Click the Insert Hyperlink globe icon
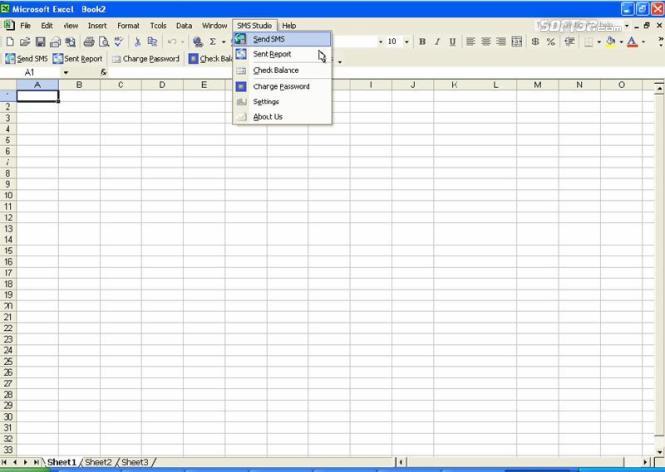The image size is (665, 472). [197, 42]
